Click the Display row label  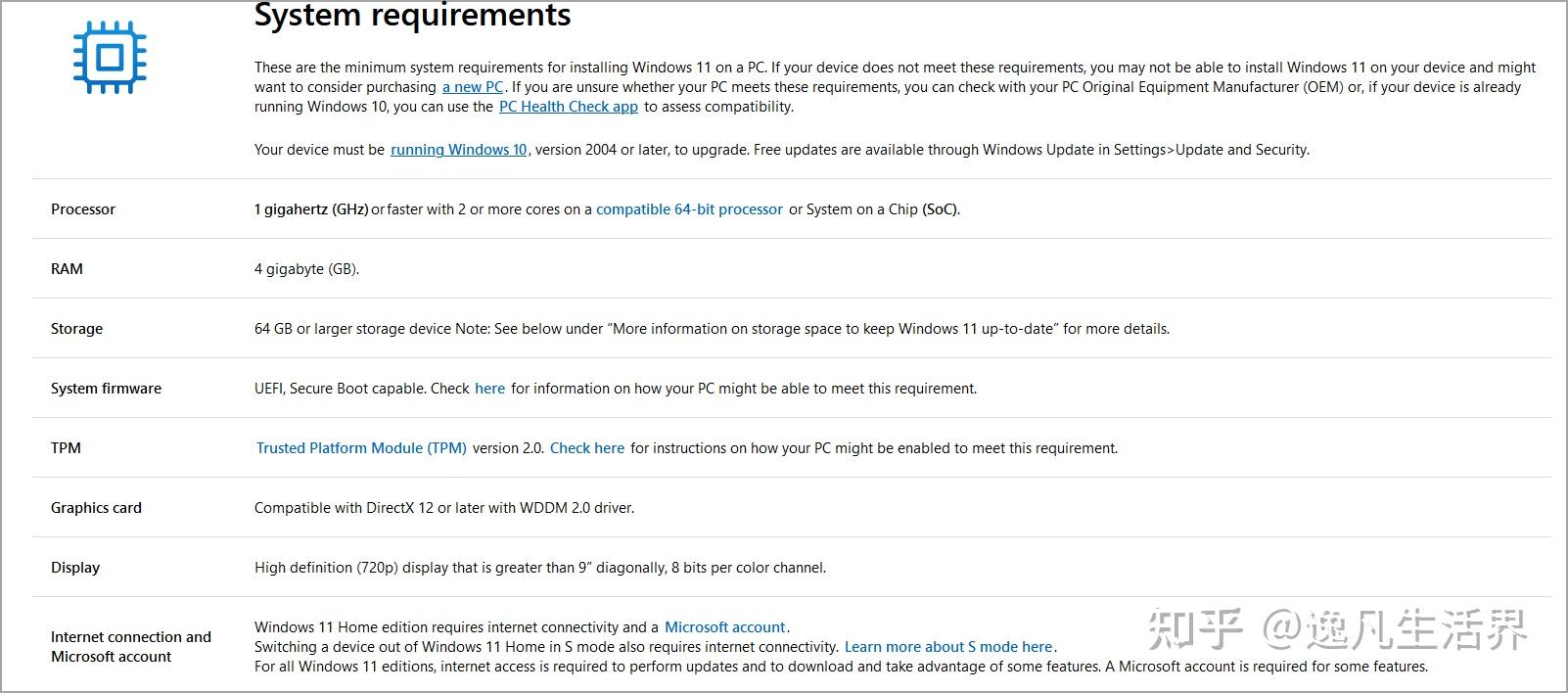(75, 568)
